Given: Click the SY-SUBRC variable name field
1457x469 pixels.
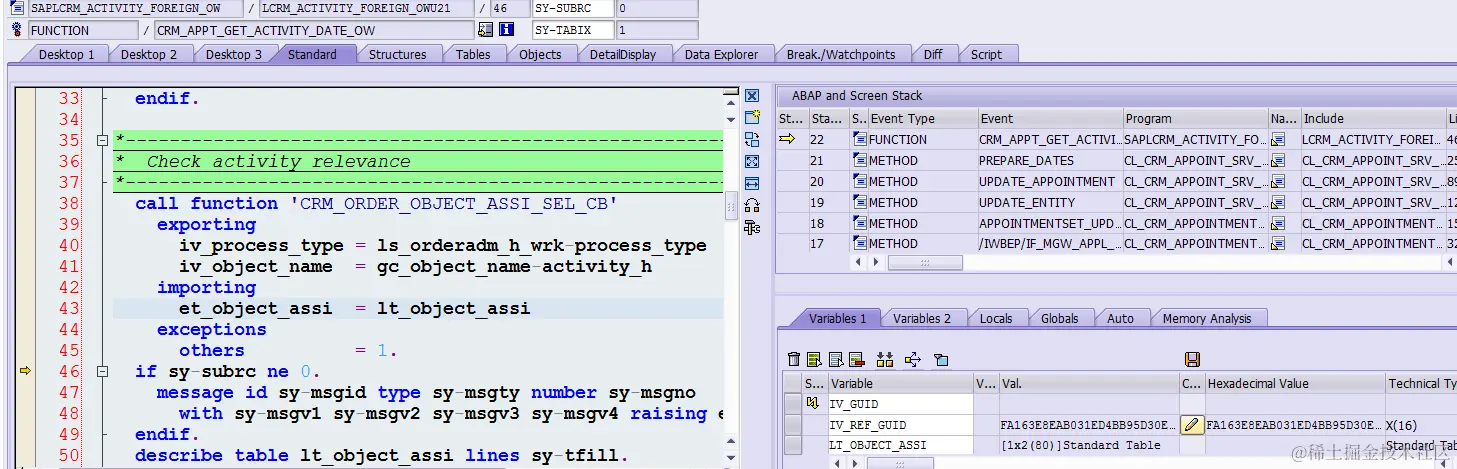Looking at the screenshot, I should coord(571,8).
